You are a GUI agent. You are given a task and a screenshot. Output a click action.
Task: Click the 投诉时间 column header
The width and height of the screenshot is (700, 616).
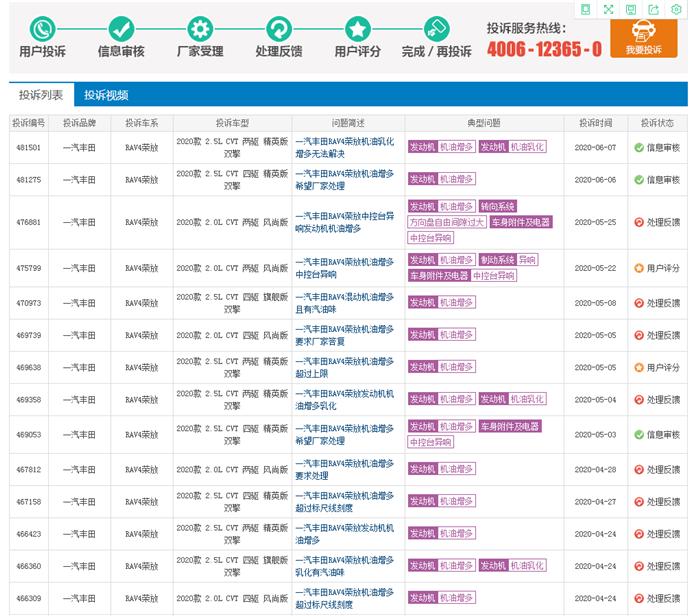pos(596,123)
